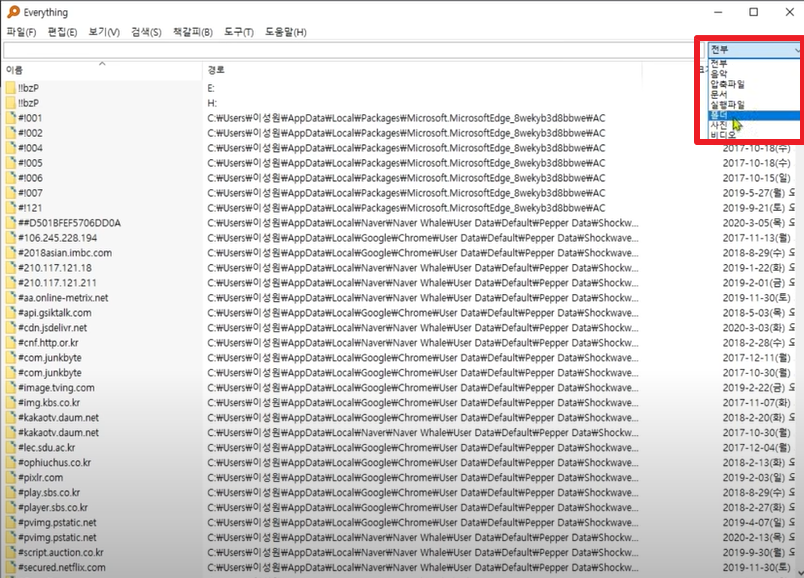
Task: Click date 2017-12-11(월)
Action: (756, 357)
